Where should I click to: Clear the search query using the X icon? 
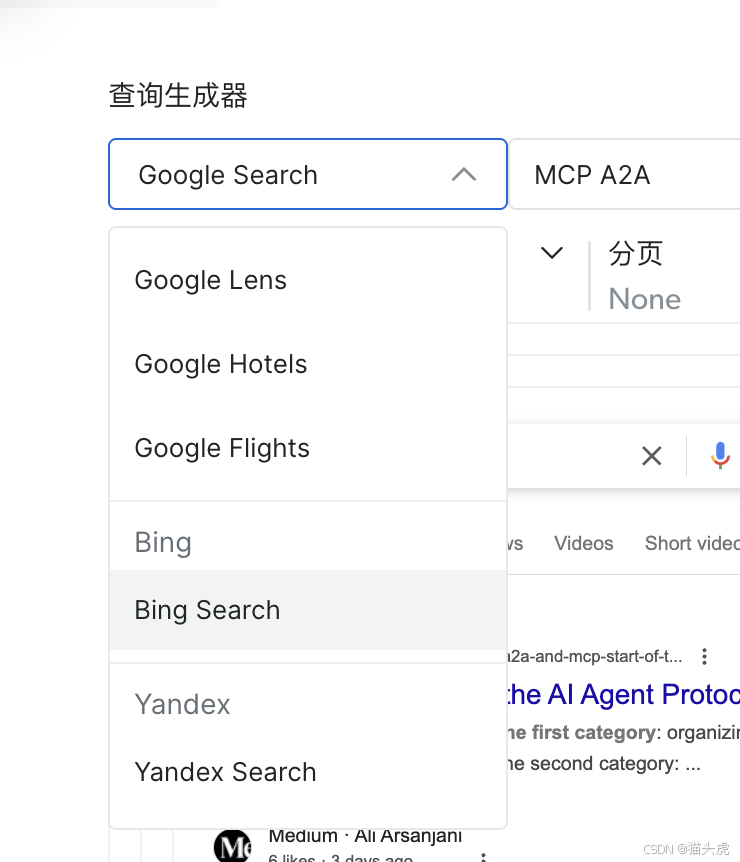pos(652,455)
